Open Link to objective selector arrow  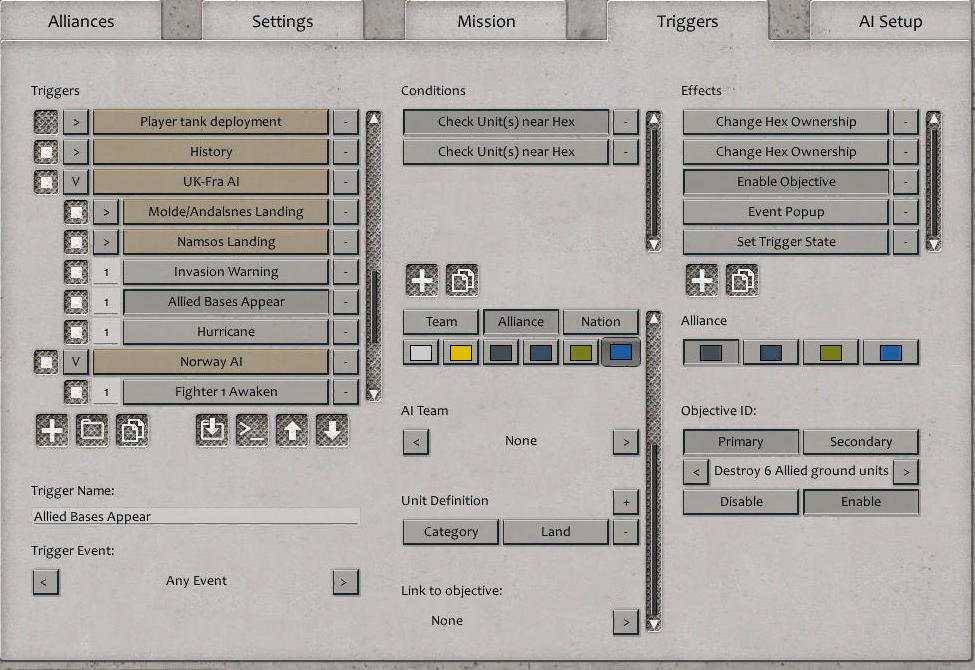tap(626, 621)
